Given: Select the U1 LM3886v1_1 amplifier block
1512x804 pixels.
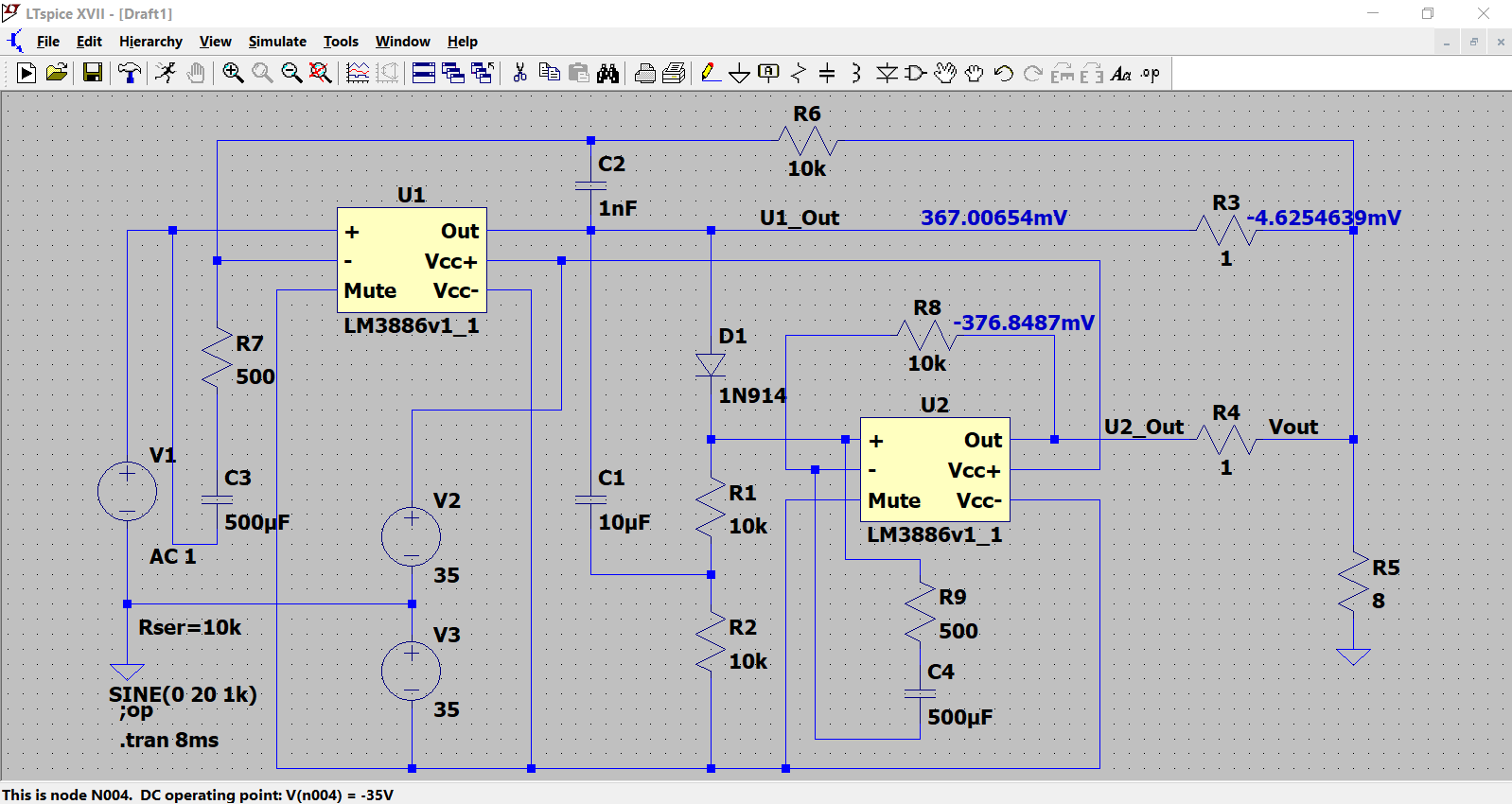Looking at the screenshot, I should [412, 260].
